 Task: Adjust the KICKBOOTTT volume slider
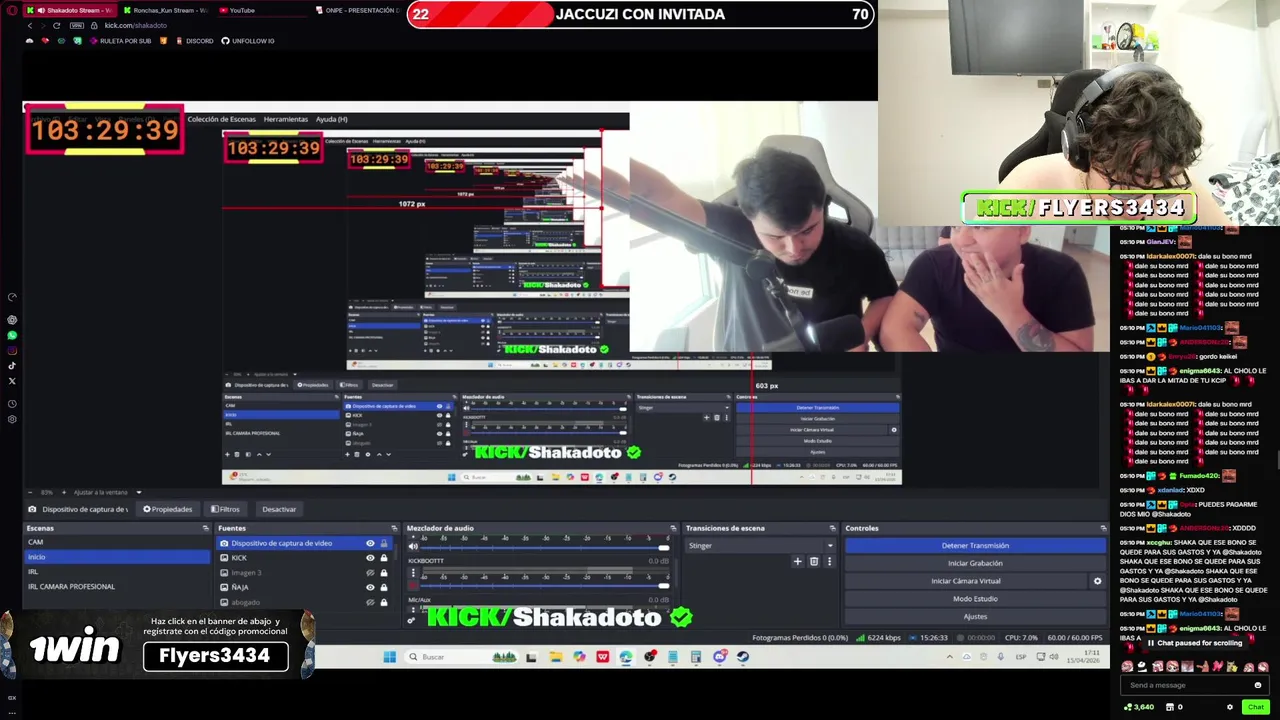545,585
